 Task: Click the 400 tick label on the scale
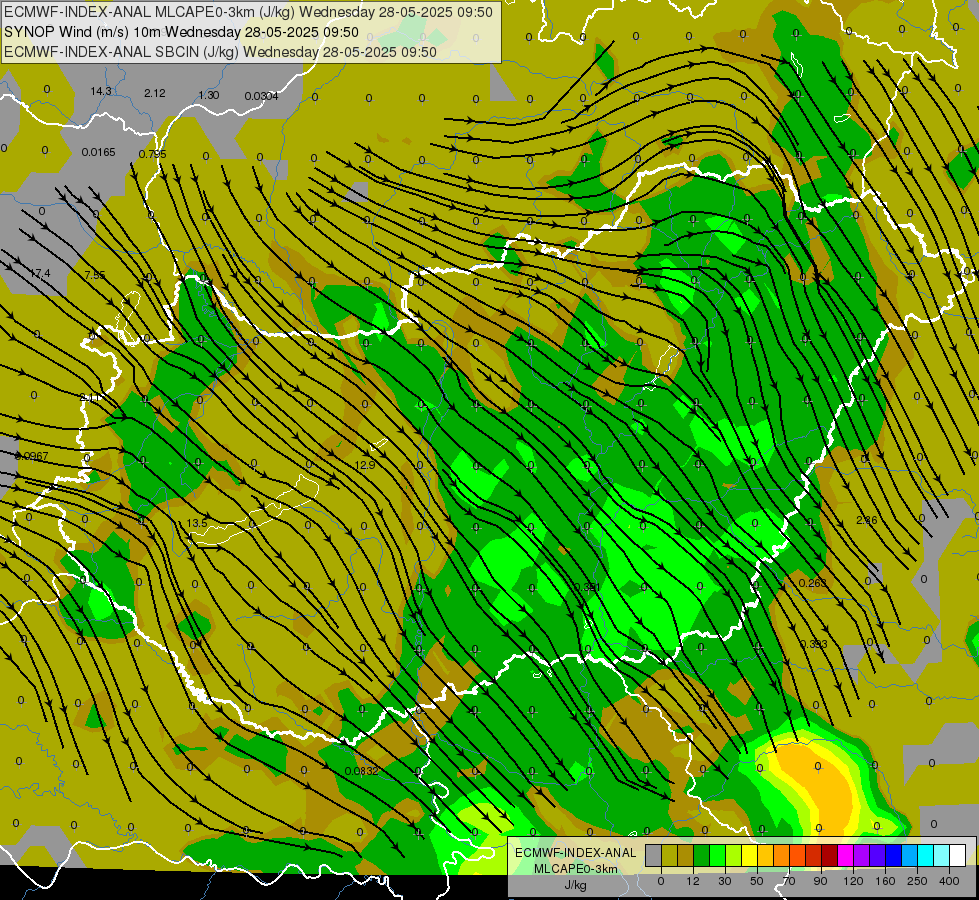(x=949, y=881)
